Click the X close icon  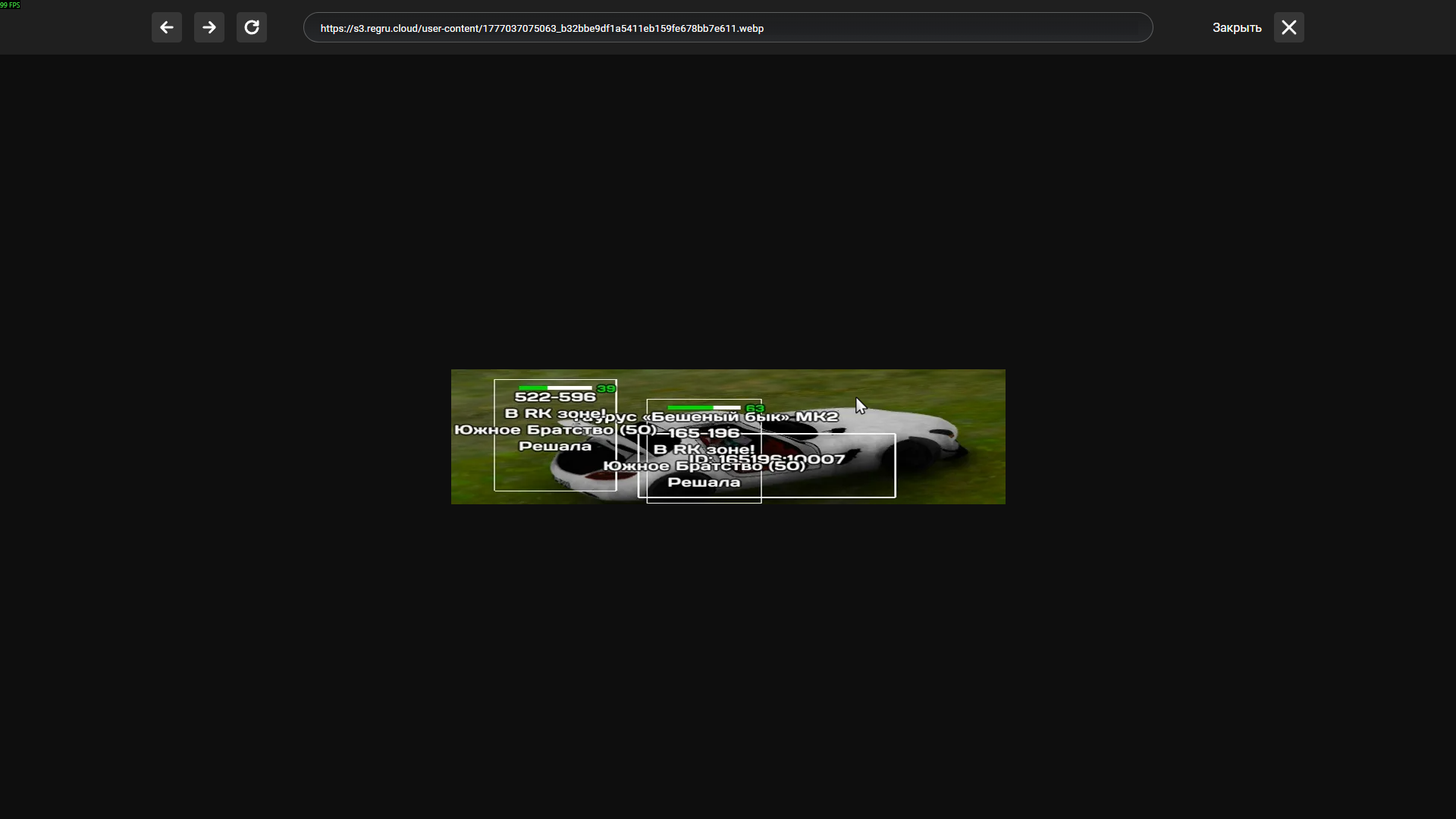click(x=1288, y=28)
